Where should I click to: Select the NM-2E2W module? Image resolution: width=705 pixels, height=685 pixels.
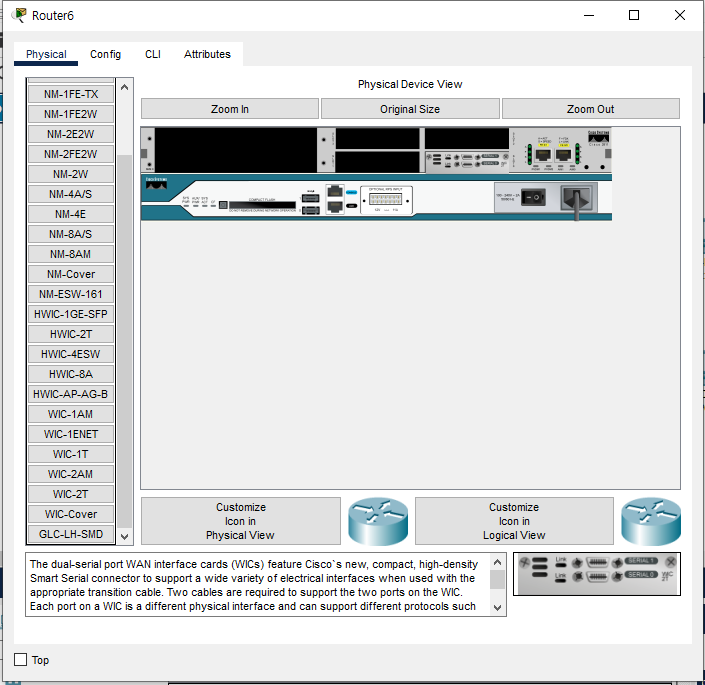point(71,134)
